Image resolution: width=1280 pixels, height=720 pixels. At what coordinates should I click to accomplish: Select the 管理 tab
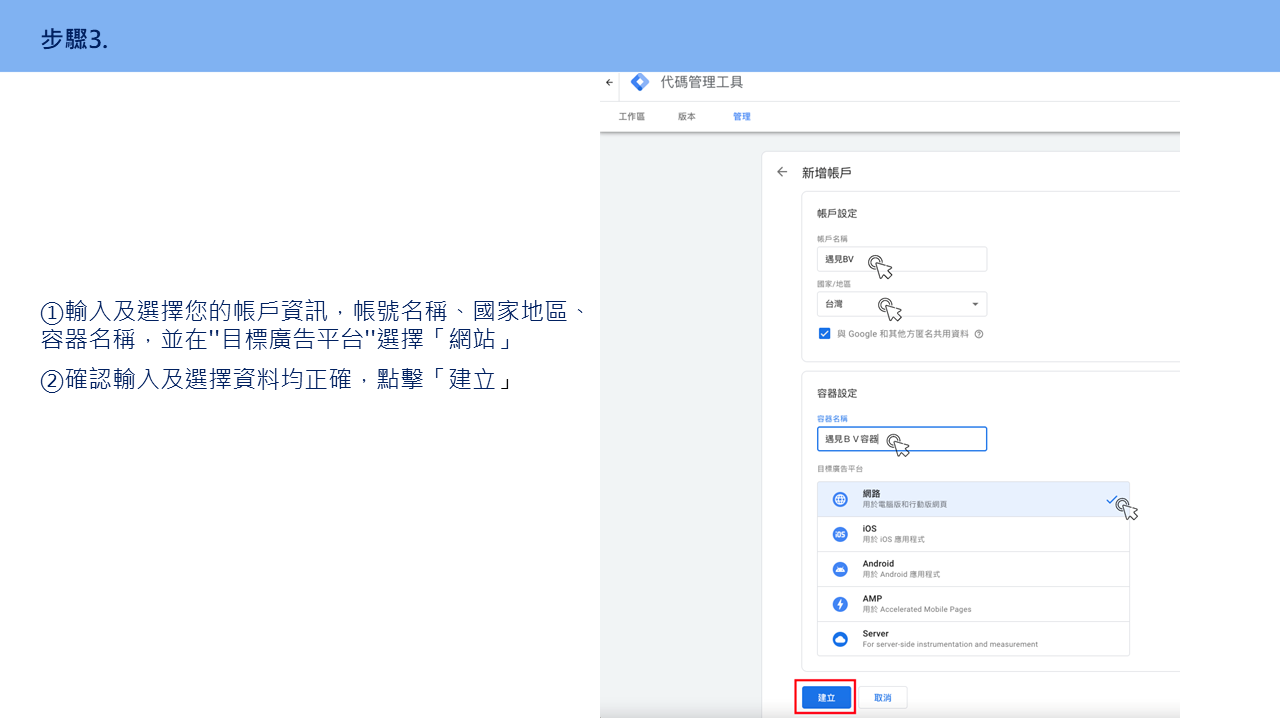point(741,117)
